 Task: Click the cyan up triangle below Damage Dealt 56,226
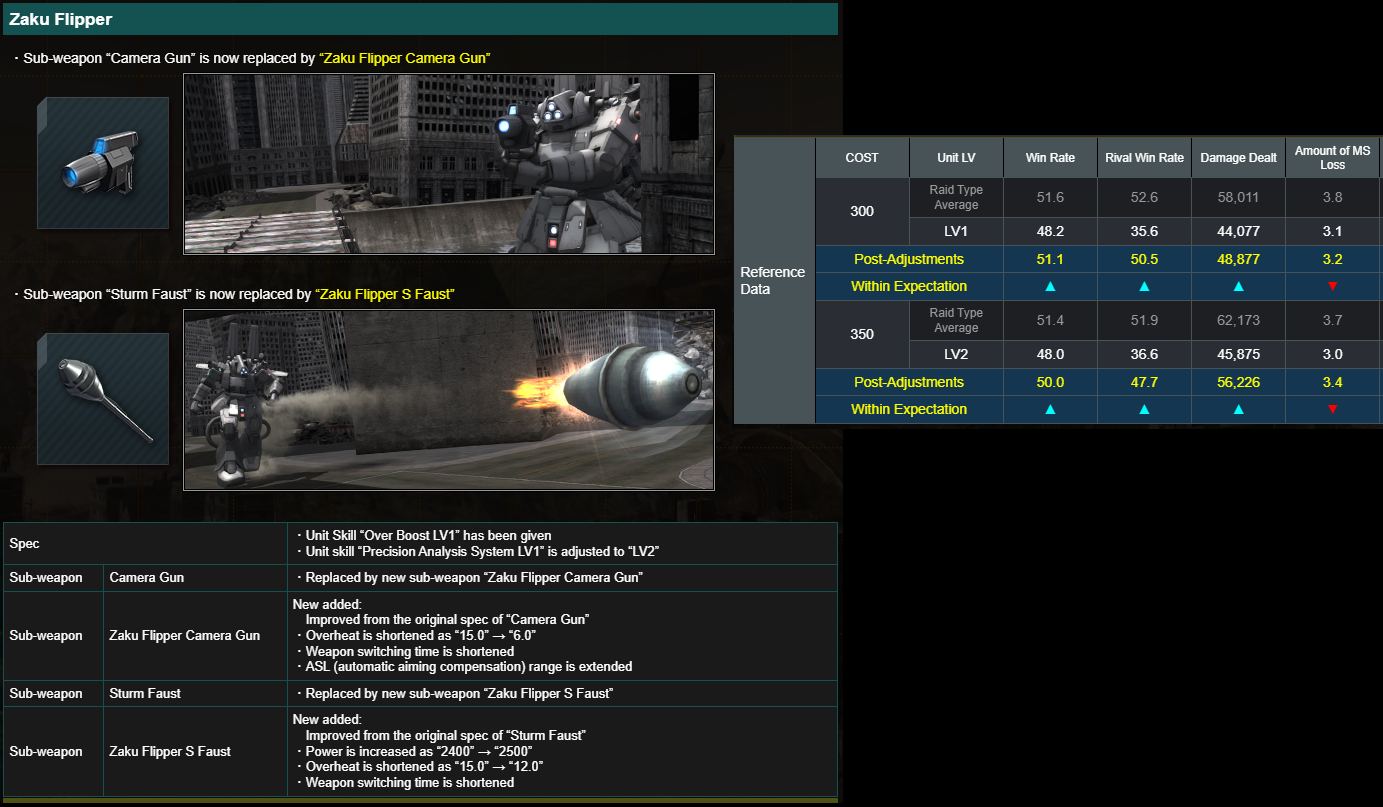tap(1238, 409)
